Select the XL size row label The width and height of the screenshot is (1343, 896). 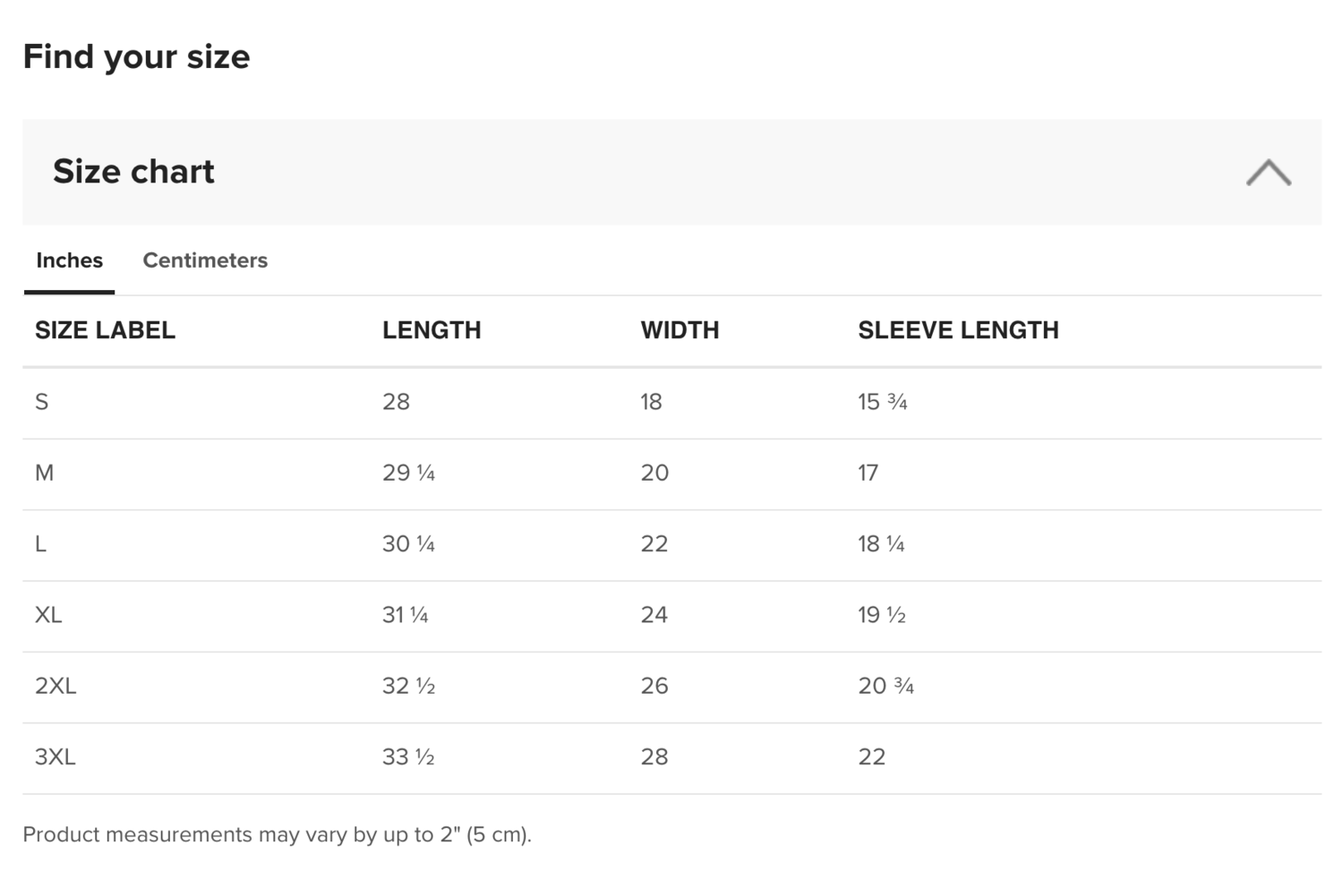pyautogui.click(x=48, y=615)
